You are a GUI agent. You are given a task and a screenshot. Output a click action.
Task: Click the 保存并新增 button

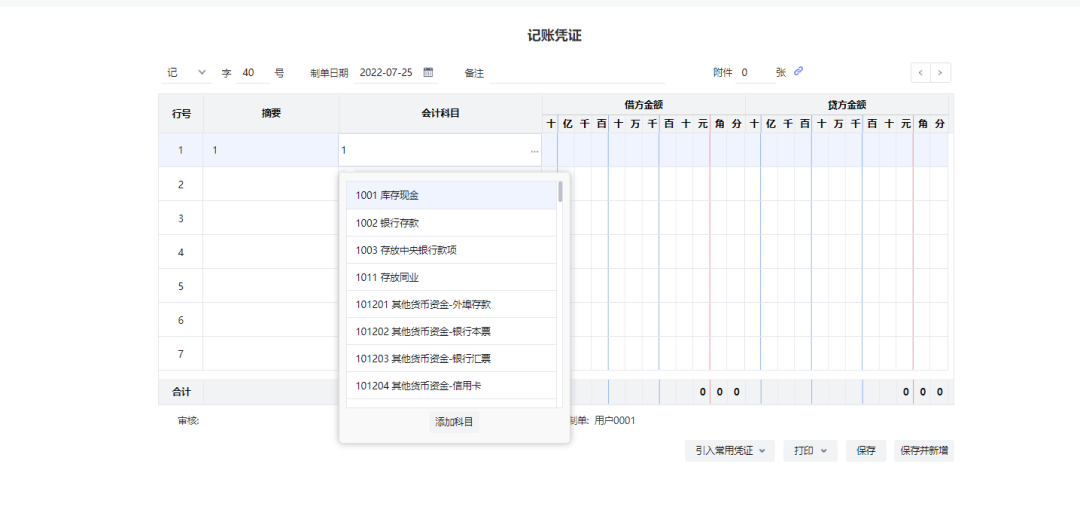coord(924,451)
